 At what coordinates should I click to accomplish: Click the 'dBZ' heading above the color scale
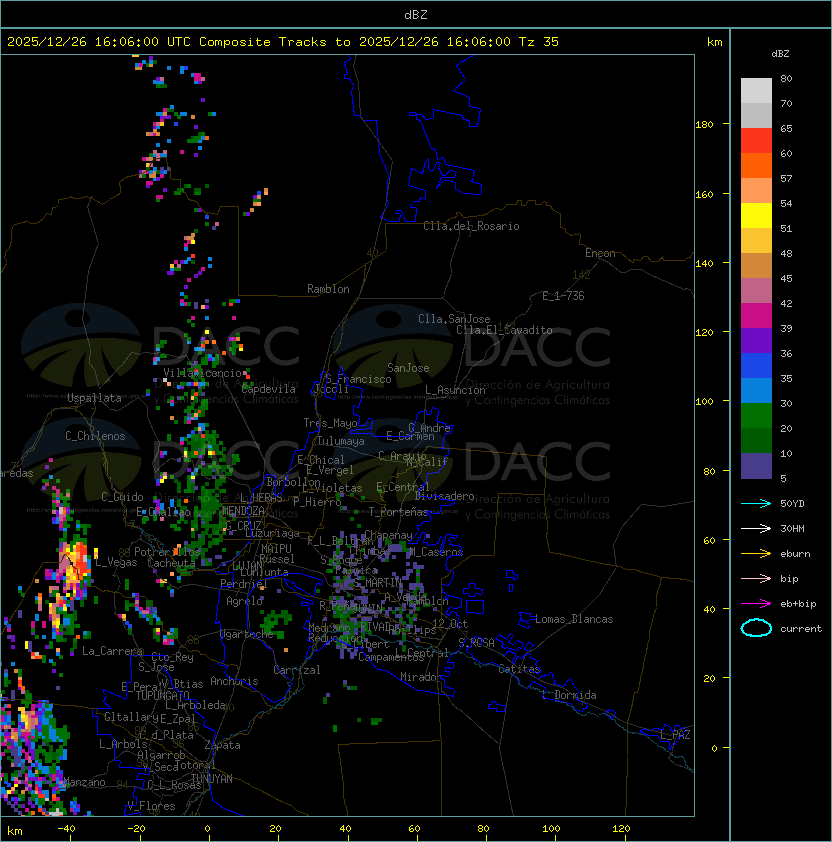[780, 54]
